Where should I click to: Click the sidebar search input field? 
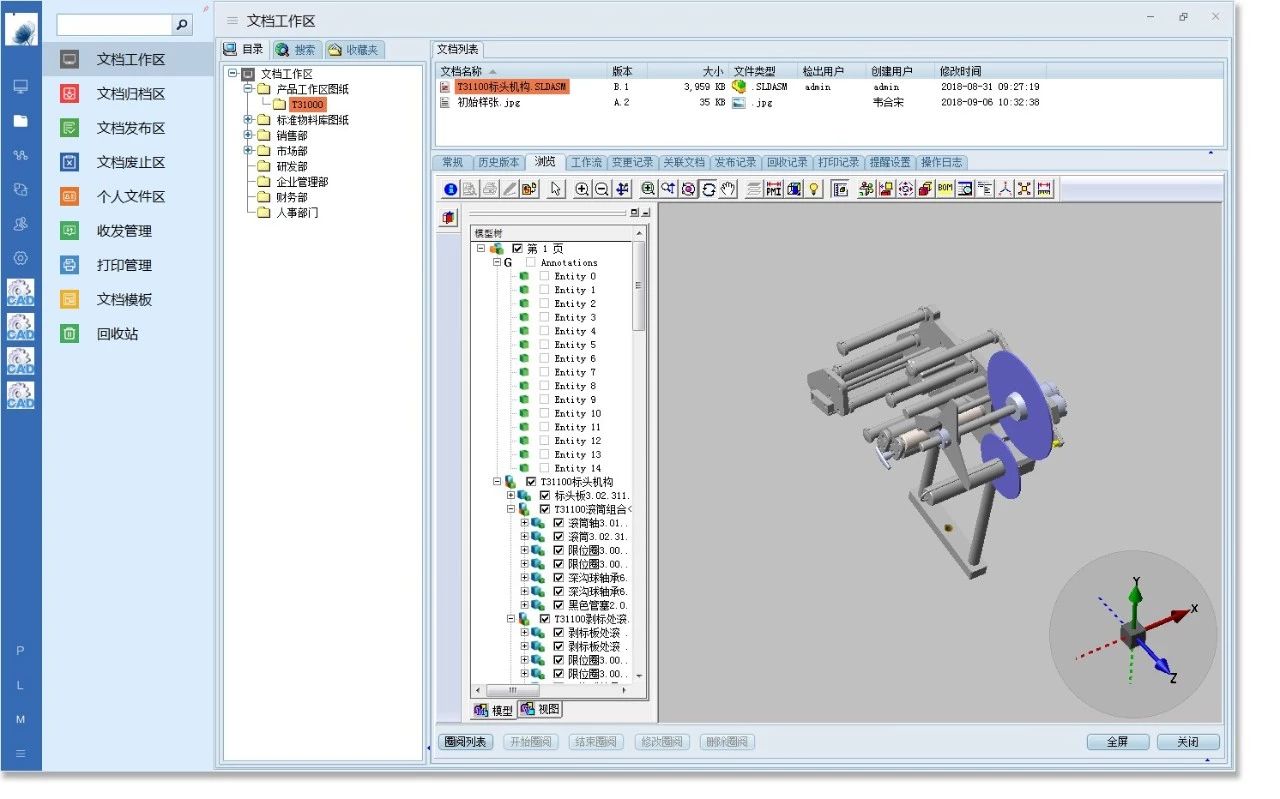[115, 24]
